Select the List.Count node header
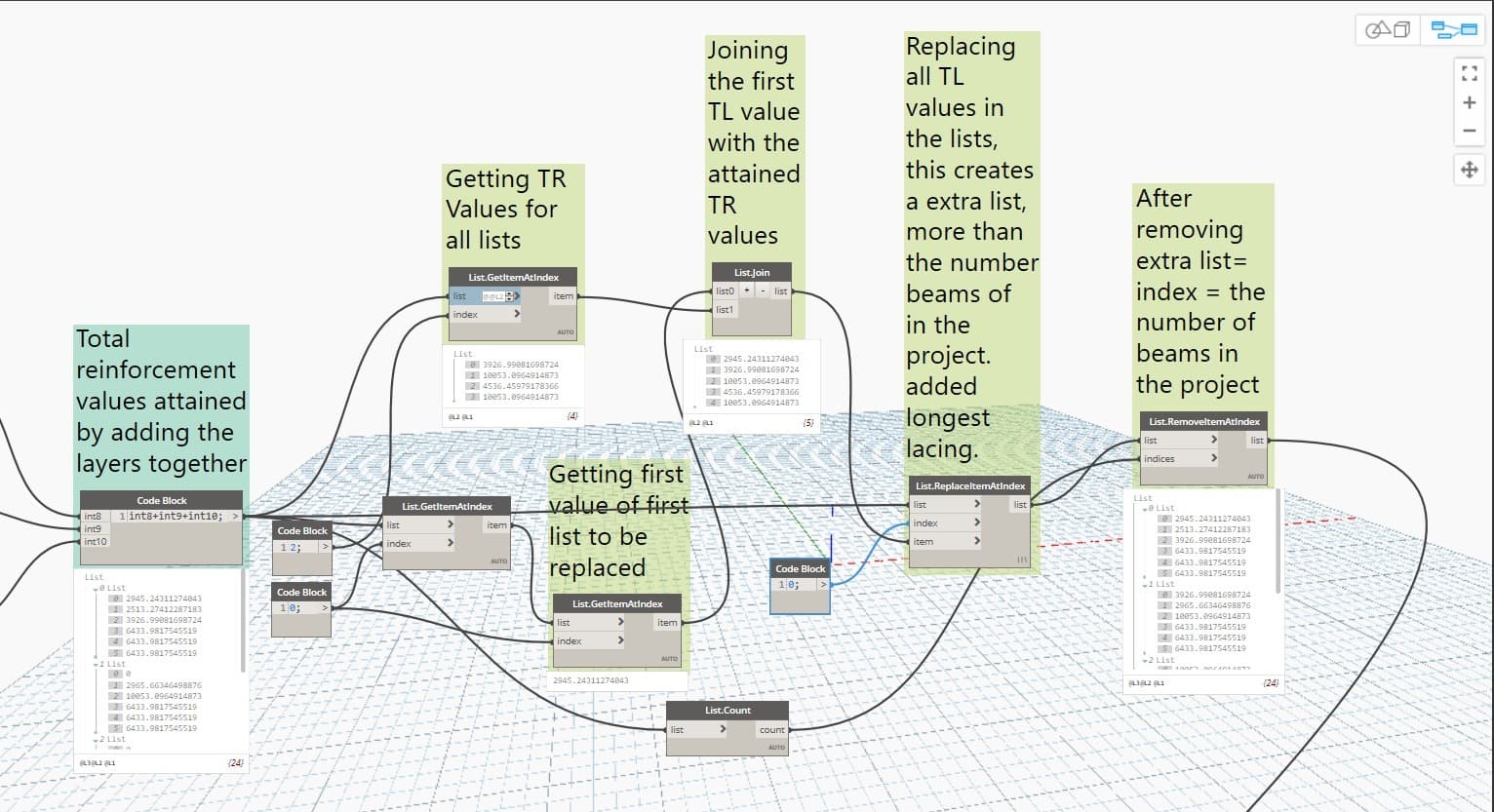1494x812 pixels. tap(727, 710)
